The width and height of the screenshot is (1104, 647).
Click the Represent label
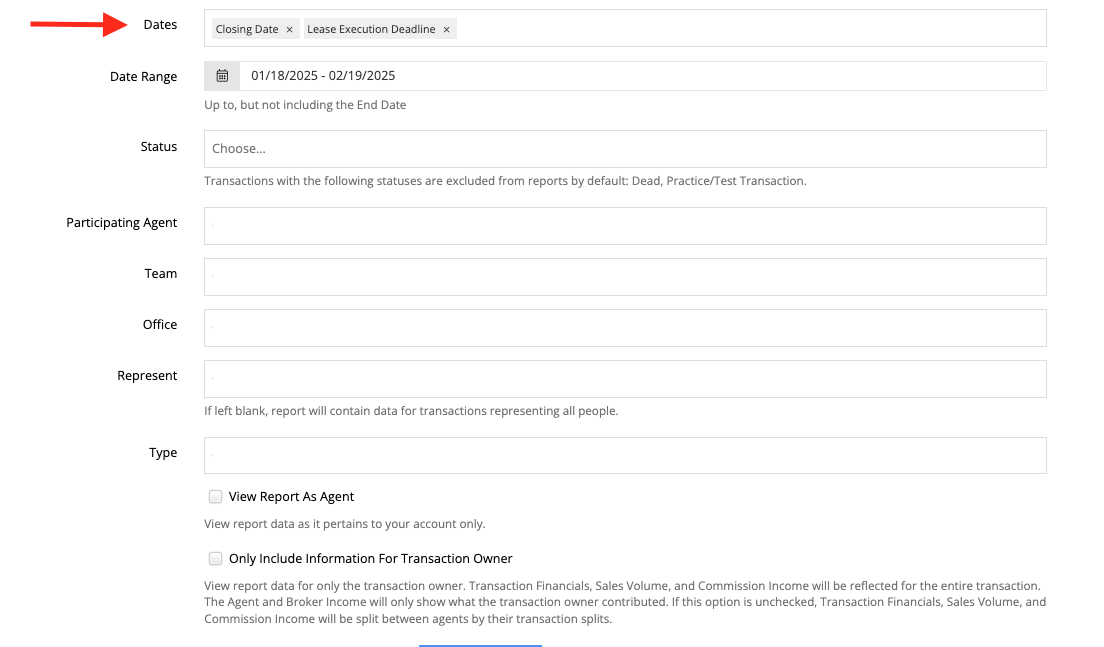(147, 376)
